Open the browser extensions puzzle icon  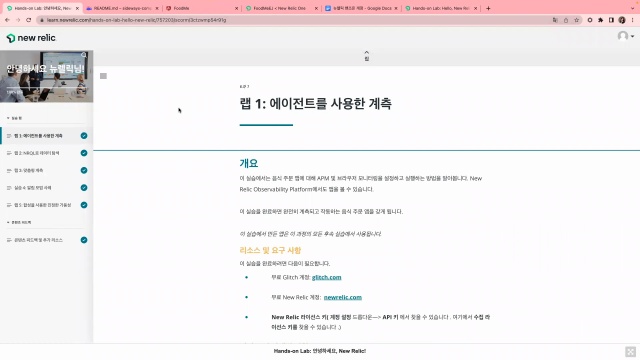point(600,20)
